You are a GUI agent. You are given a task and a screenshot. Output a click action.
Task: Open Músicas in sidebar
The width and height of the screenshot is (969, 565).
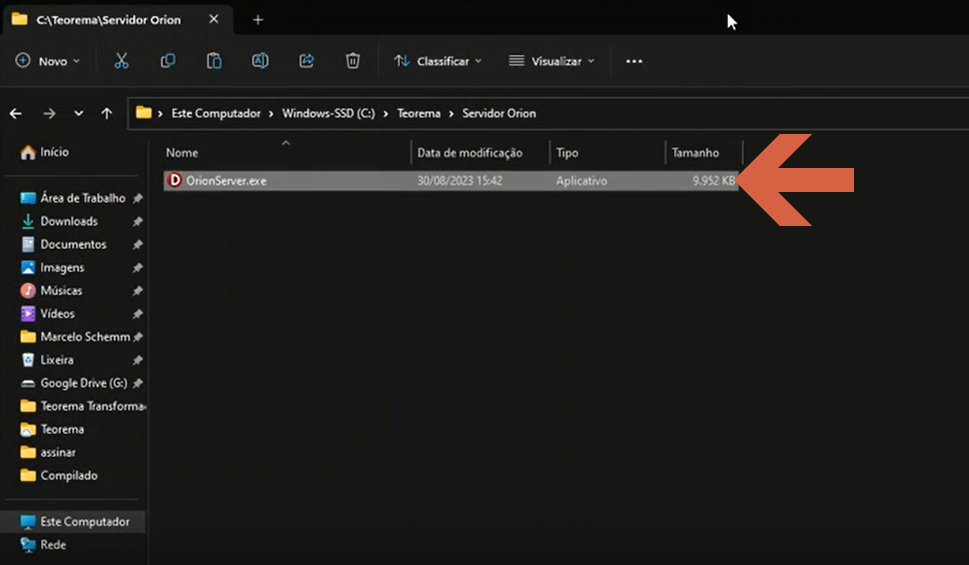click(51, 291)
